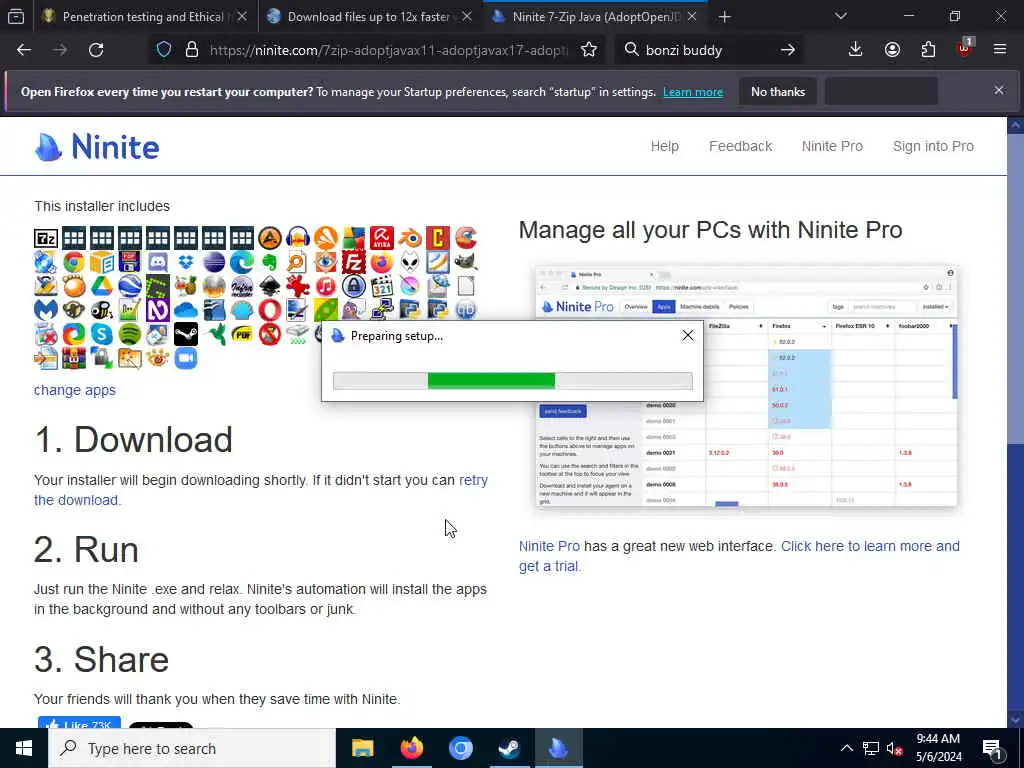Click the Zoom camera icon

coord(186,359)
